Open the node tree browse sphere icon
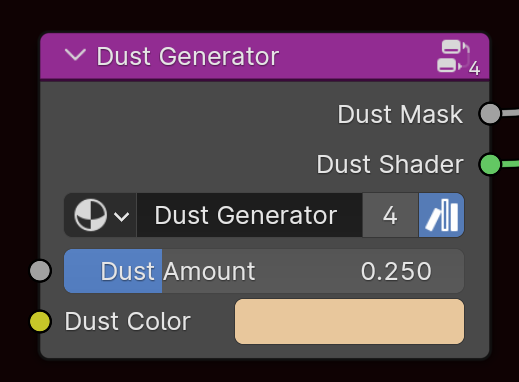Screen dimensions: 519x382 click(90, 215)
